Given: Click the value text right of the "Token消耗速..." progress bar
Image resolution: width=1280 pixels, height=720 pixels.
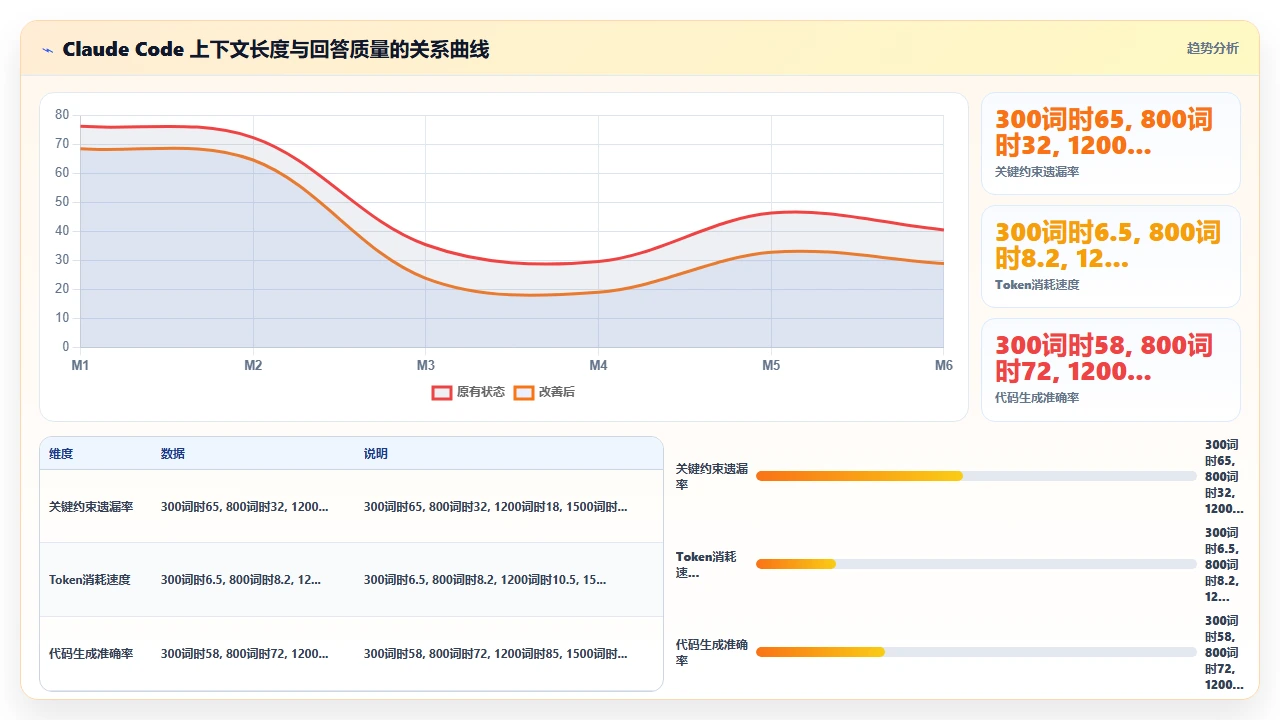Looking at the screenshot, I should [x=1222, y=564].
